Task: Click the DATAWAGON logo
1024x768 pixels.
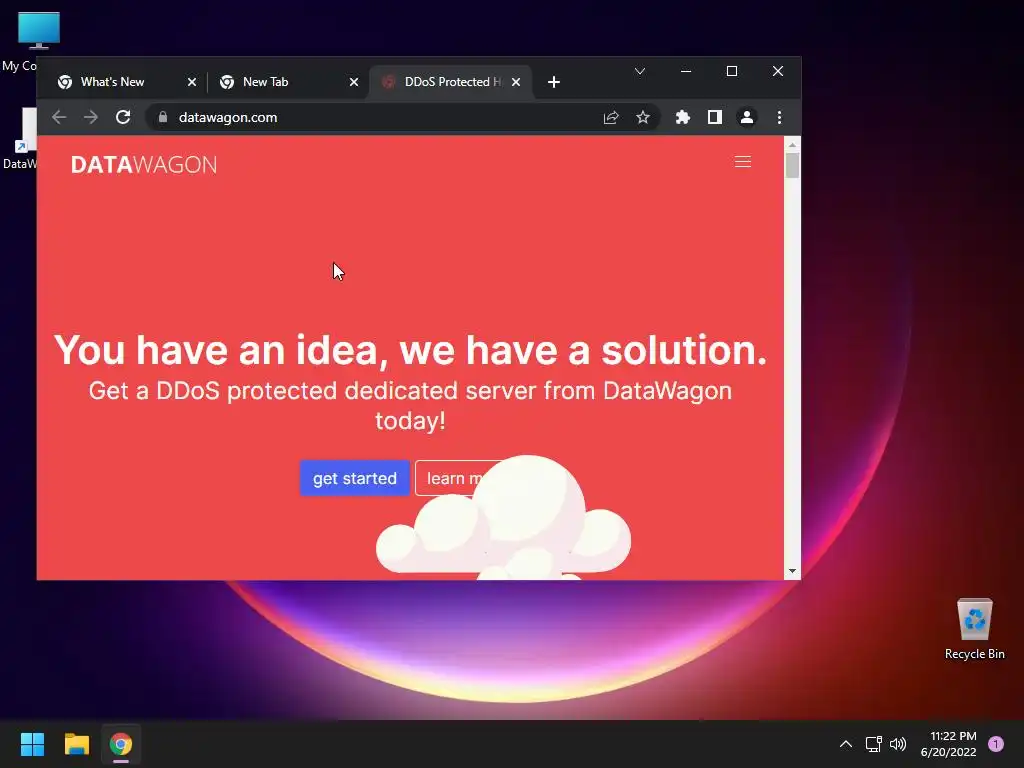Action: (x=144, y=165)
